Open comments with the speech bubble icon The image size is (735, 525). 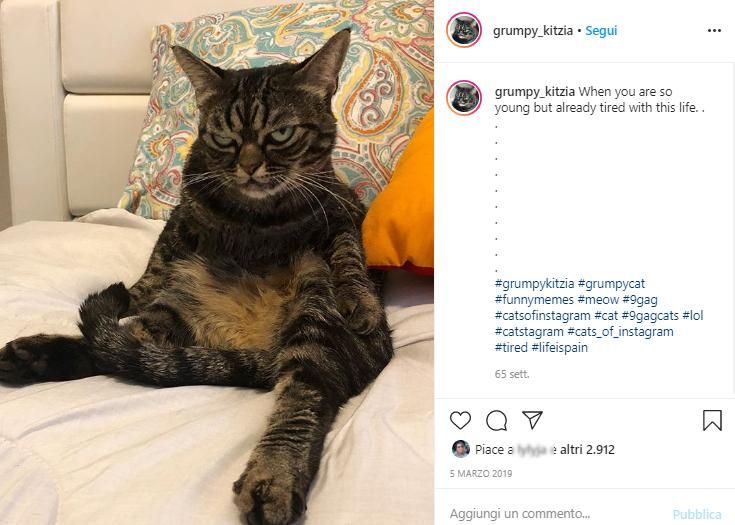[x=496, y=420]
